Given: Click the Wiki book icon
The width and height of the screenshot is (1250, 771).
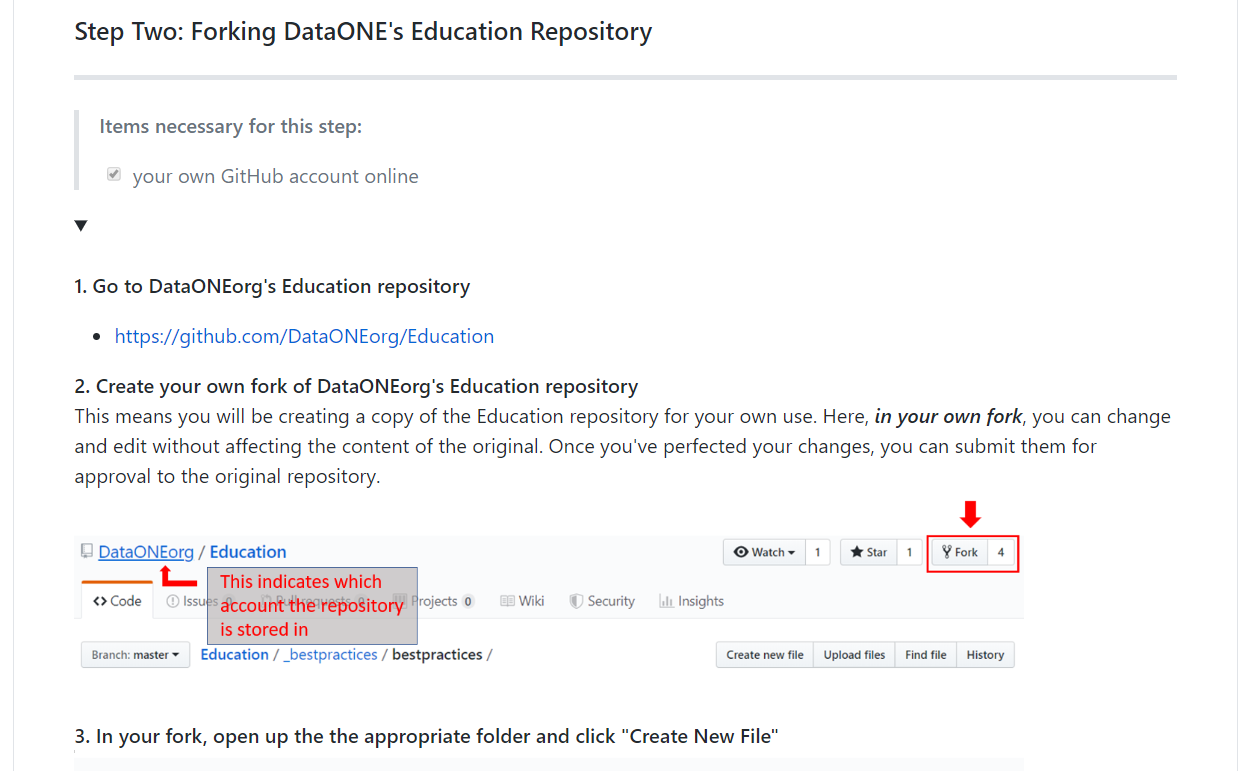Looking at the screenshot, I should (508, 601).
